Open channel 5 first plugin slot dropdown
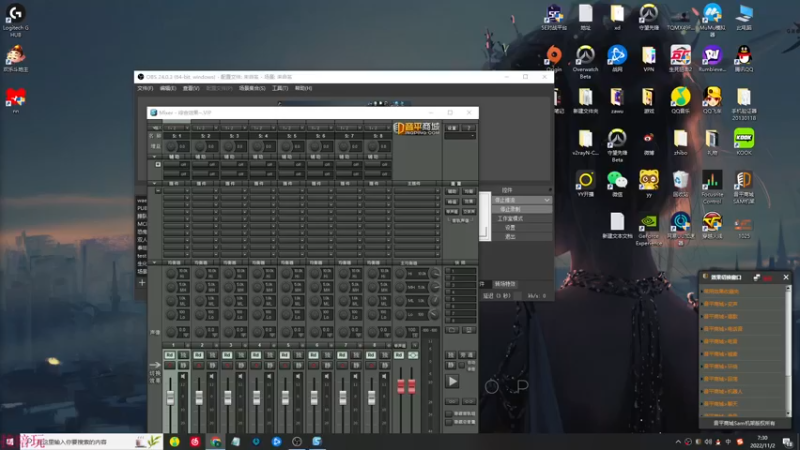The height and width of the screenshot is (450, 800). point(302,191)
